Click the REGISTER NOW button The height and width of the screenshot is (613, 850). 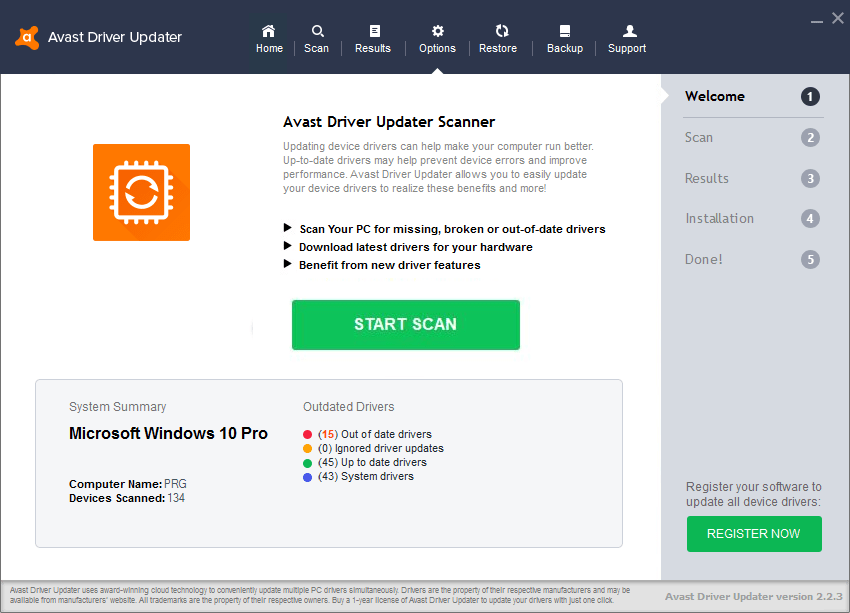tap(754, 534)
